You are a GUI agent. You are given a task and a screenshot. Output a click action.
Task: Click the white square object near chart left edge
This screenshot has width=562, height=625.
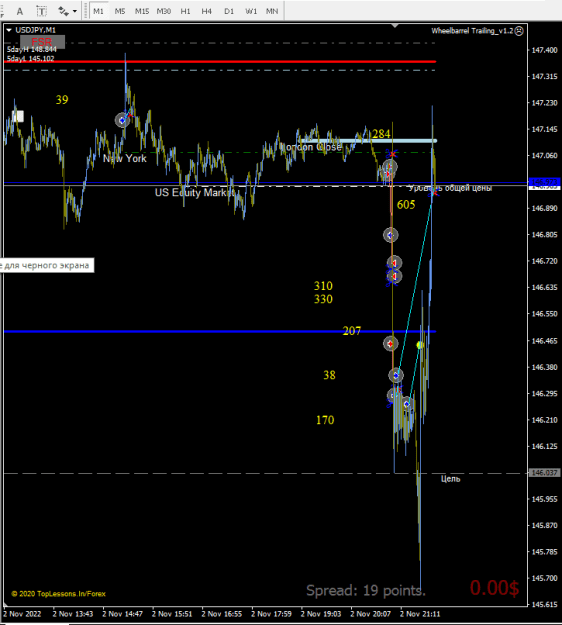(18, 116)
